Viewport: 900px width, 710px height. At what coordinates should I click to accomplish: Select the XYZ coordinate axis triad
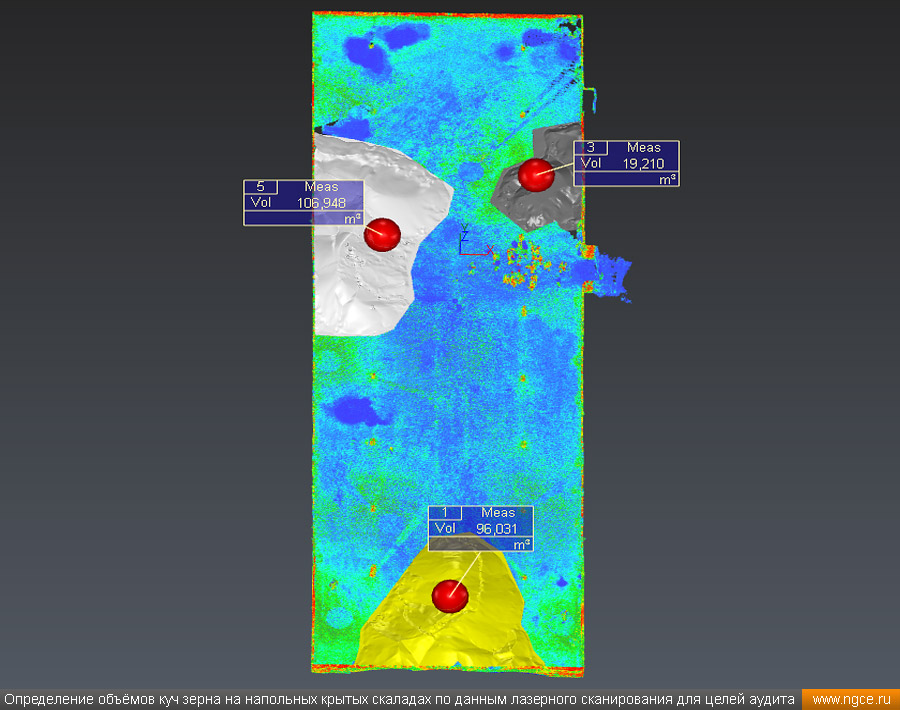point(466,243)
